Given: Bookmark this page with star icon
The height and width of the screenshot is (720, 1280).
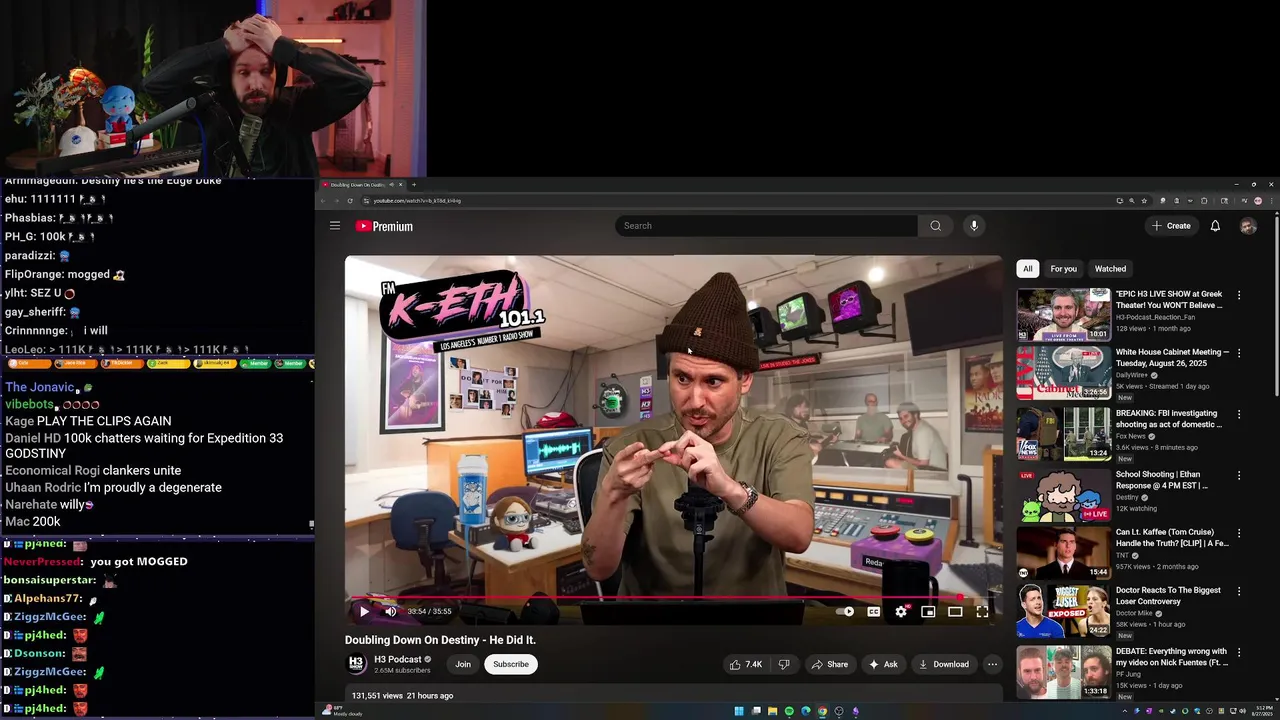Looking at the screenshot, I should tap(1145, 201).
